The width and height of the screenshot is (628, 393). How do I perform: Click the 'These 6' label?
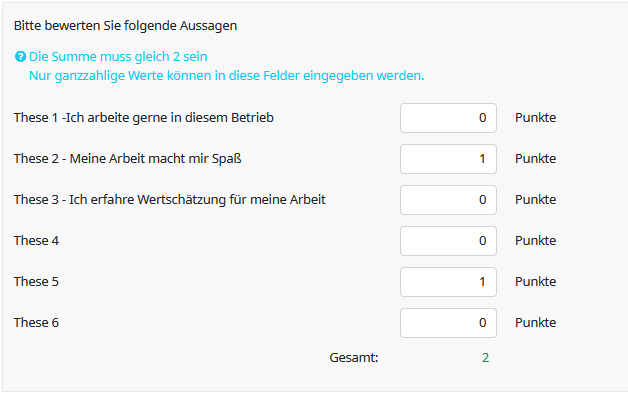[36, 323]
